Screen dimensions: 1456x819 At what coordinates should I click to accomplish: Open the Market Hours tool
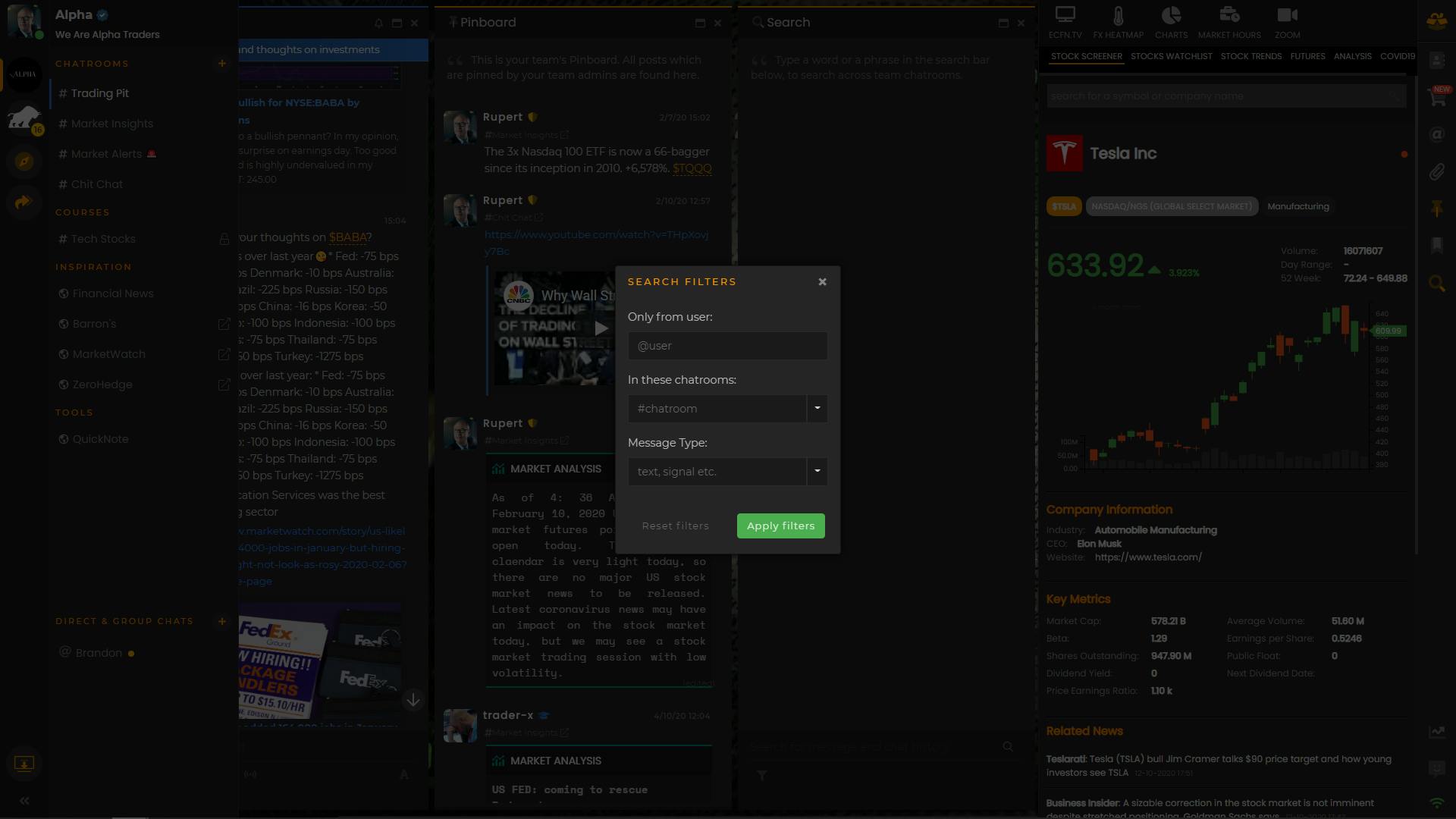point(1229,23)
